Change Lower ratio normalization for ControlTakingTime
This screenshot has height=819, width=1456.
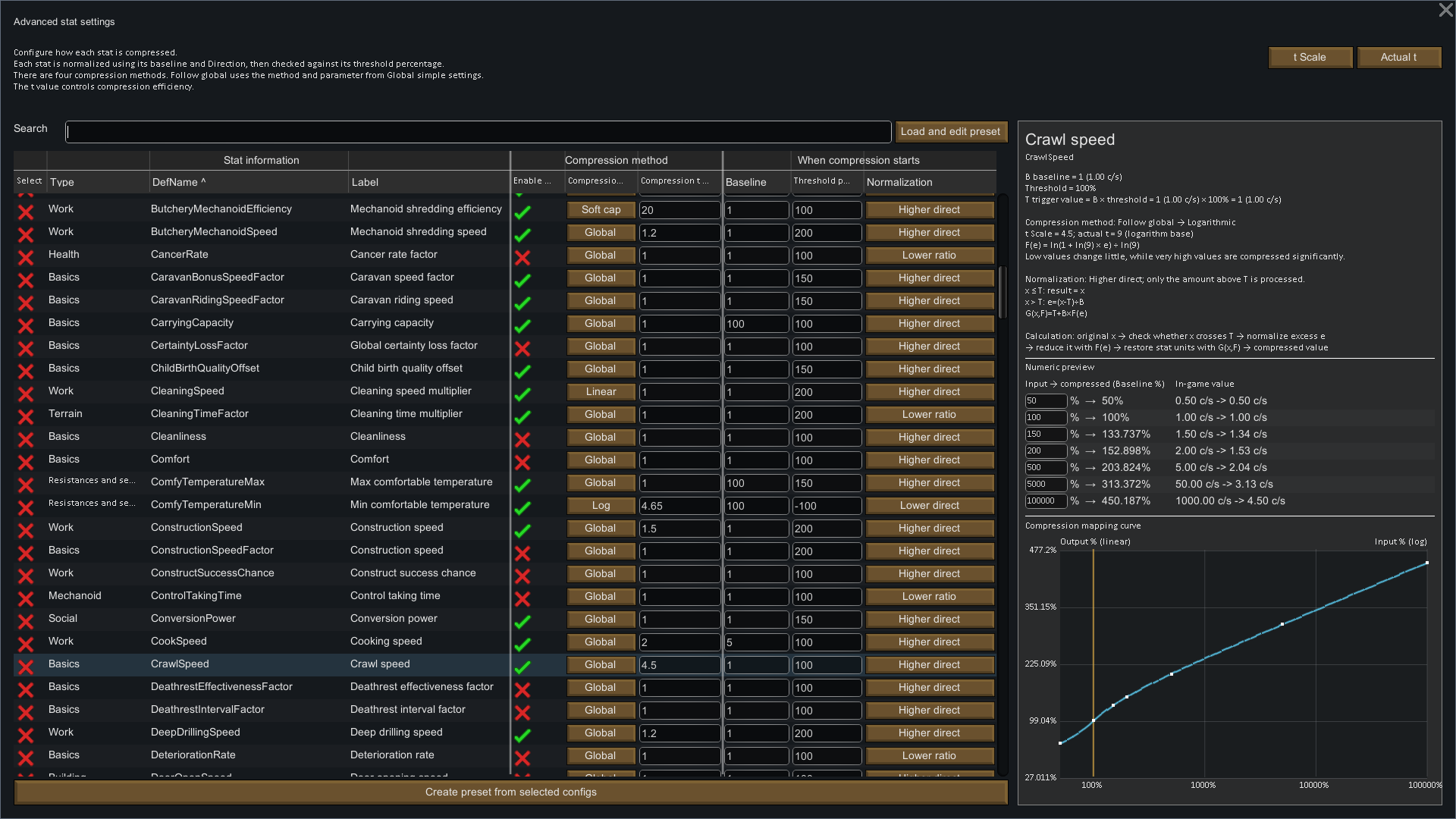(930, 597)
